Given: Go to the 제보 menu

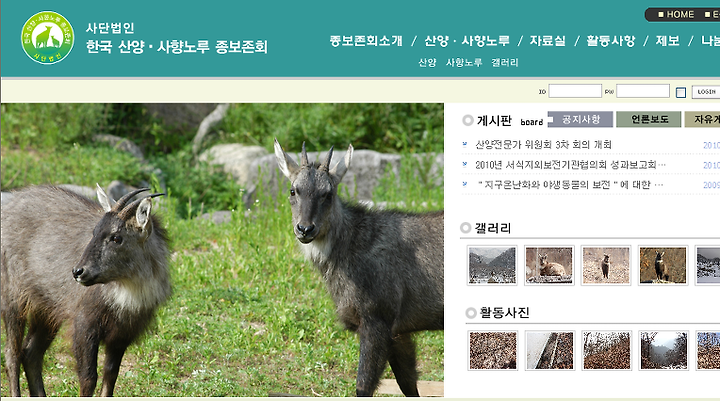Looking at the screenshot, I should tap(667, 41).
